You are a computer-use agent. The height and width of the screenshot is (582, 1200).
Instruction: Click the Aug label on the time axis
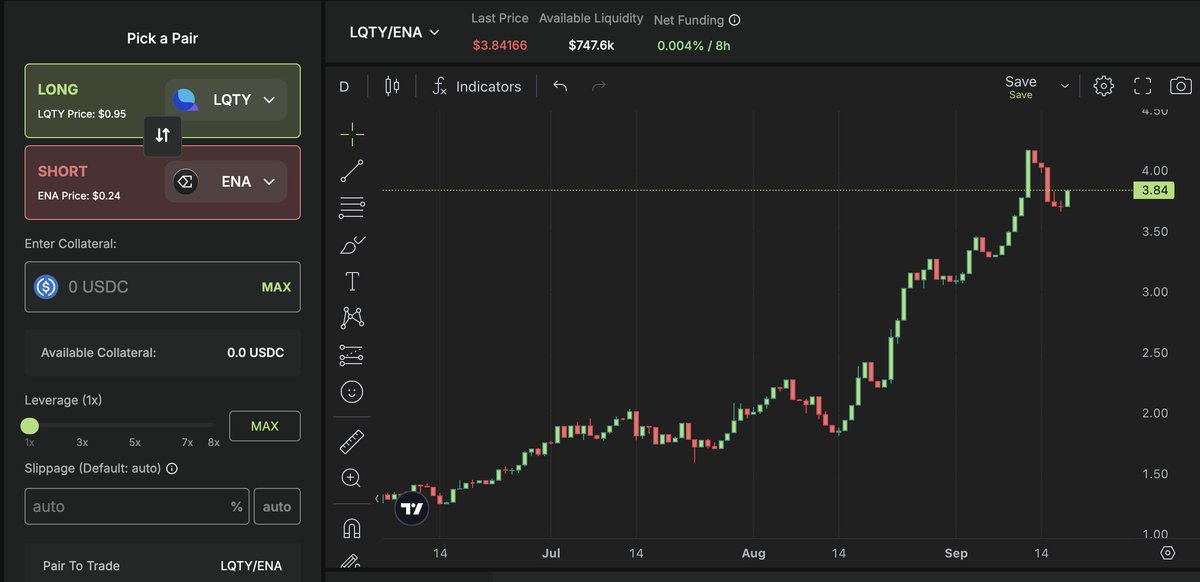tap(754, 553)
